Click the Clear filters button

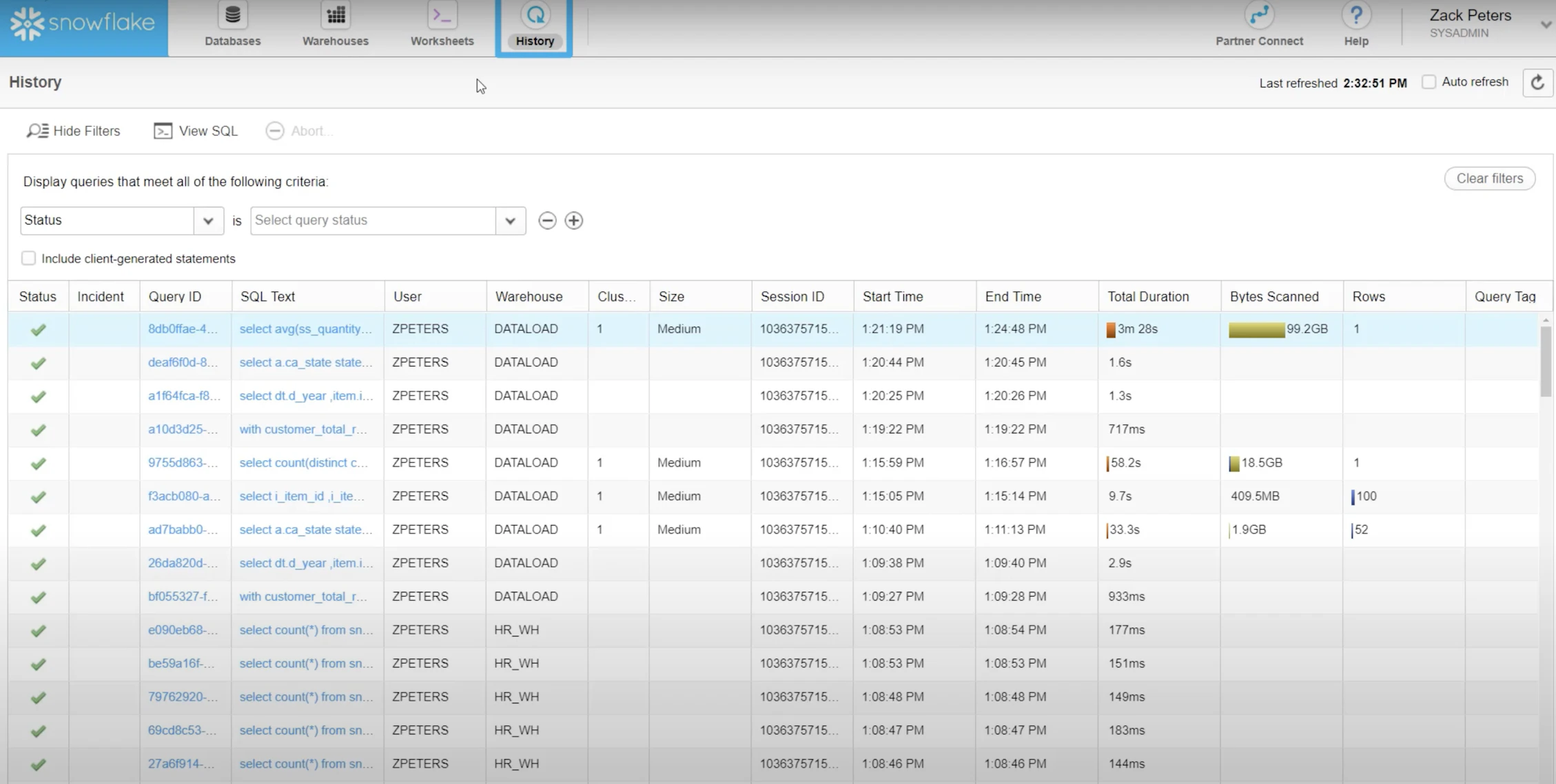[1489, 178]
